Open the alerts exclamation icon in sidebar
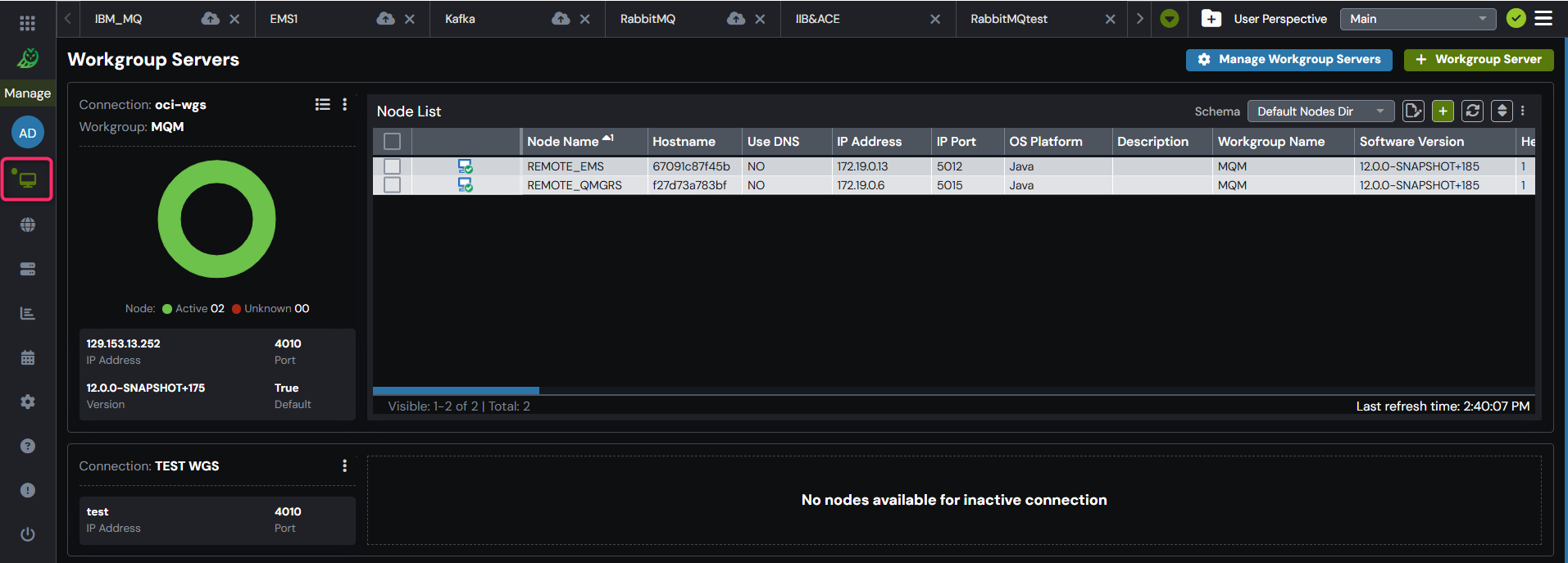 [x=28, y=490]
